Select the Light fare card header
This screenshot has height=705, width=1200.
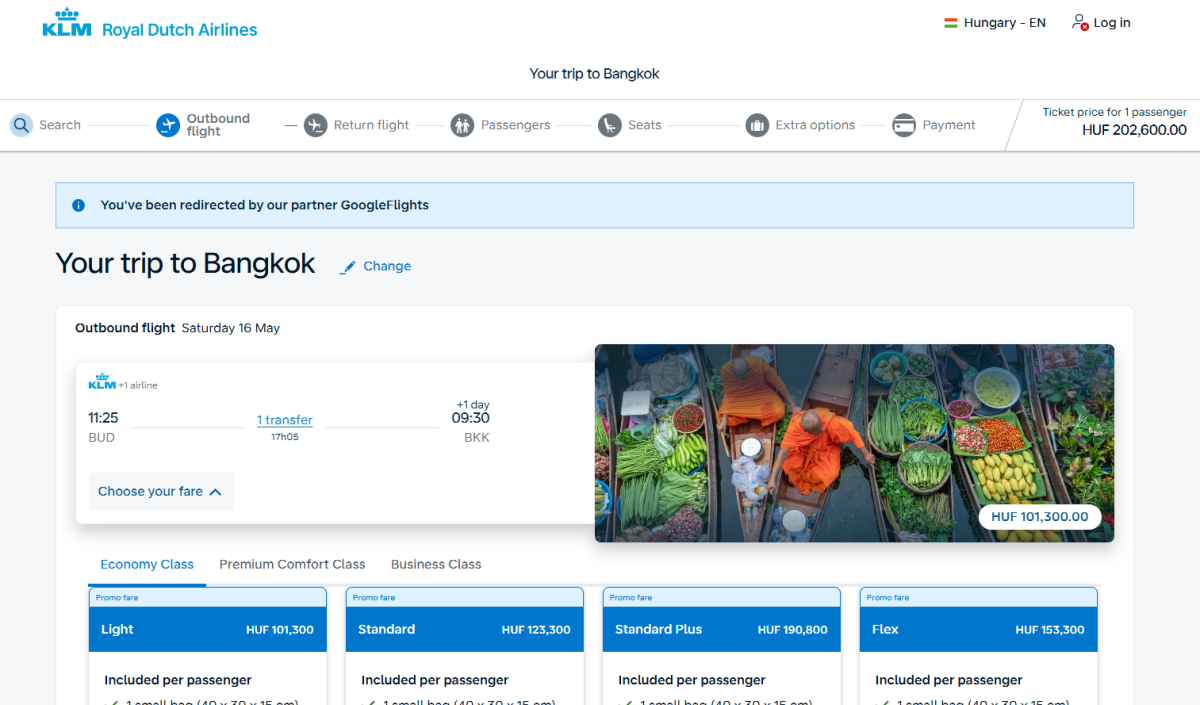[x=208, y=629]
